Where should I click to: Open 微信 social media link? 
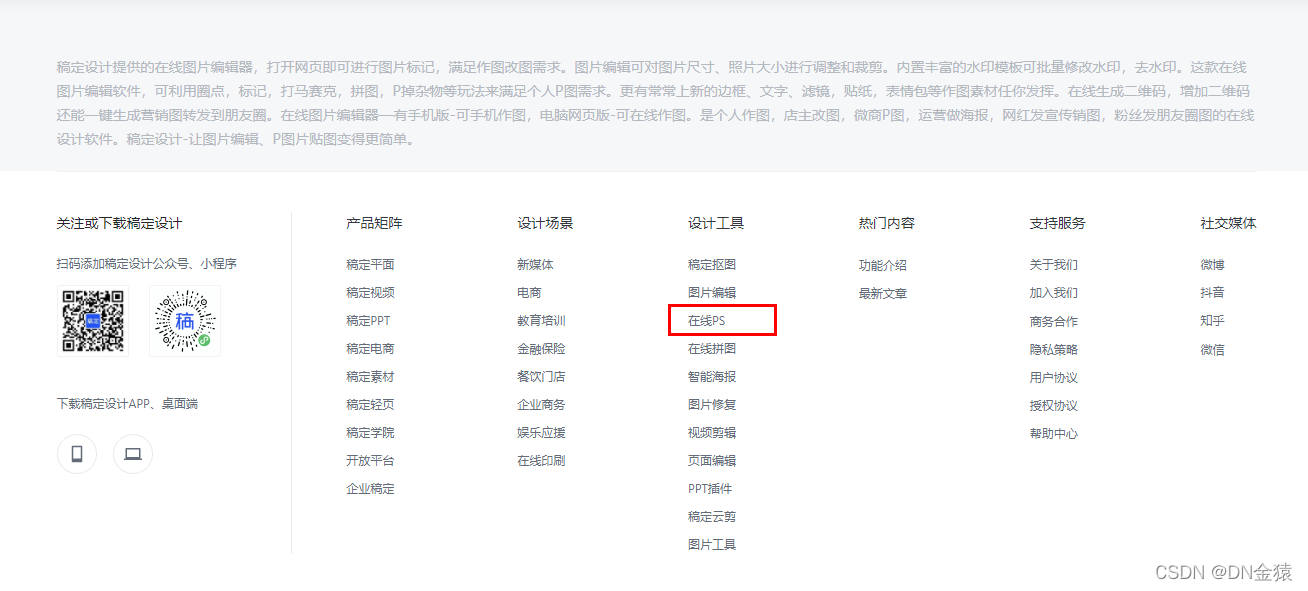(1213, 350)
